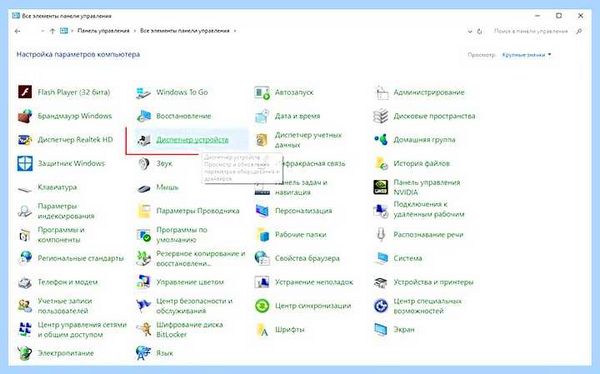Open the Резервное копирование и восстановление icon

(x=144, y=258)
